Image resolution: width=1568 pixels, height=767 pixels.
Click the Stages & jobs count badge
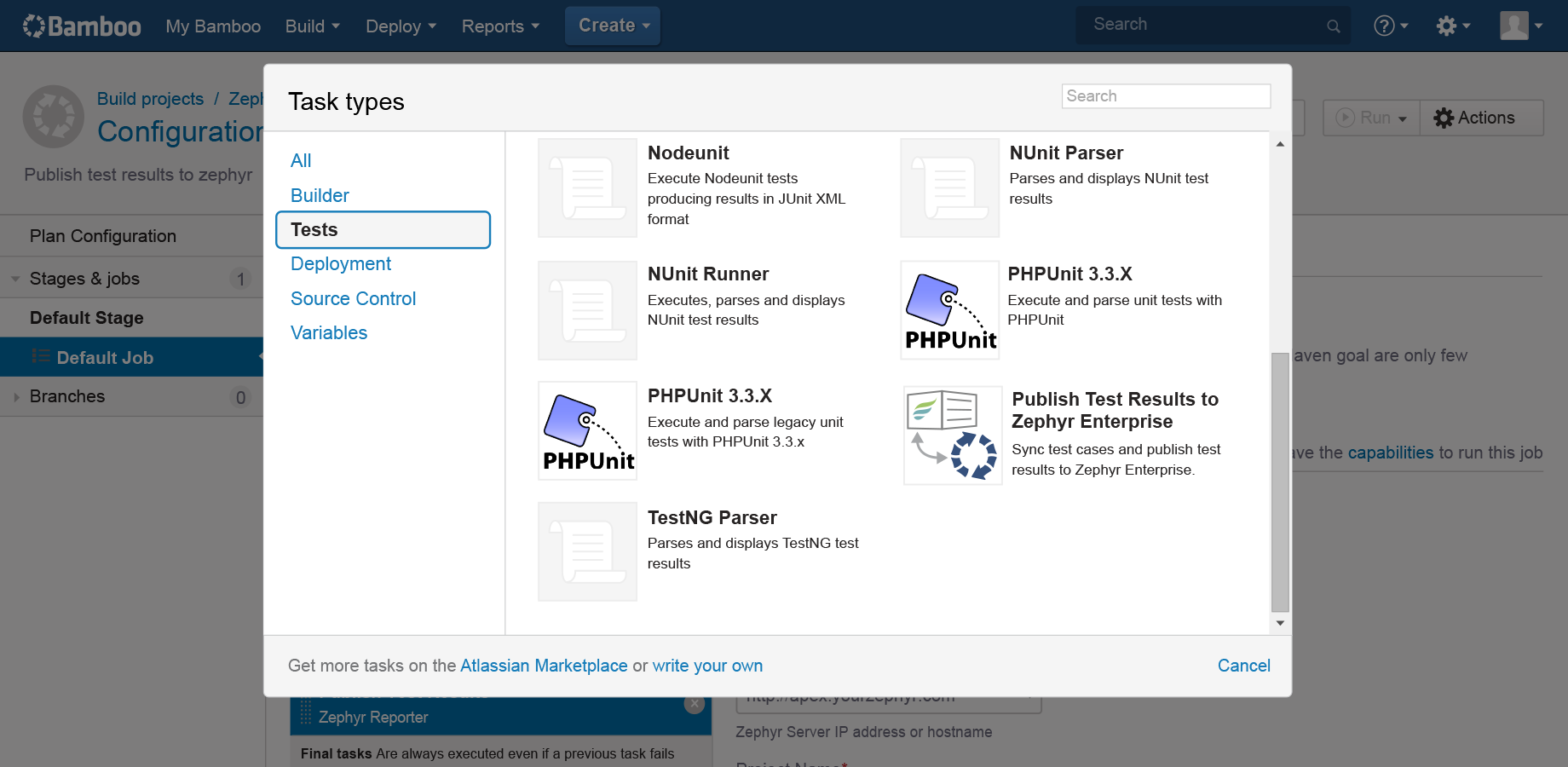[x=240, y=279]
